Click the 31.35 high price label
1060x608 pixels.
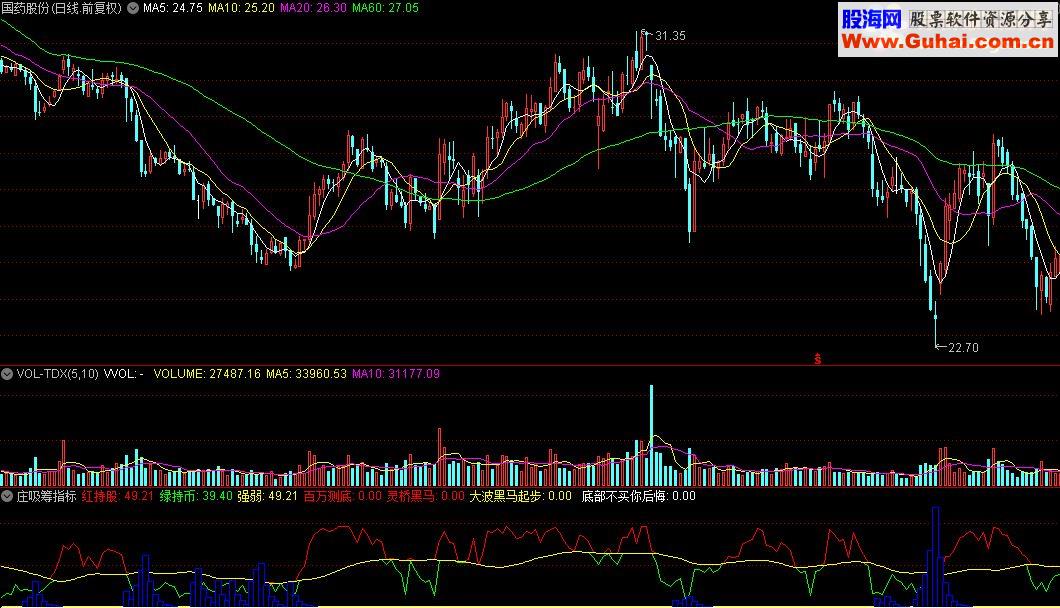[x=670, y=36]
